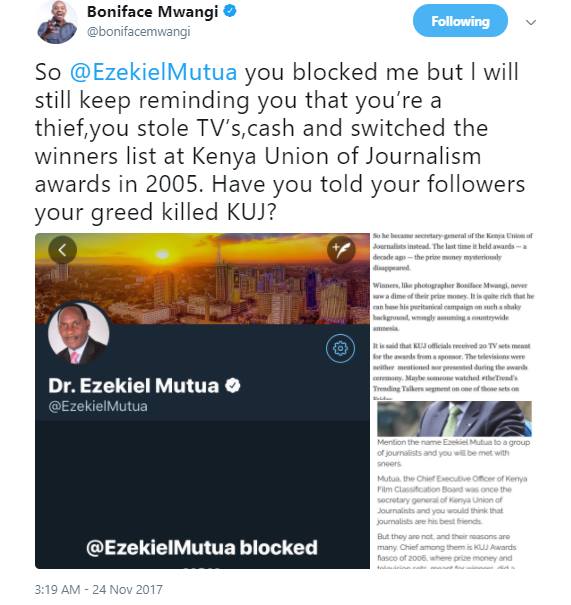Click Boniface Mwangi's profile avatar

click(57, 22)
